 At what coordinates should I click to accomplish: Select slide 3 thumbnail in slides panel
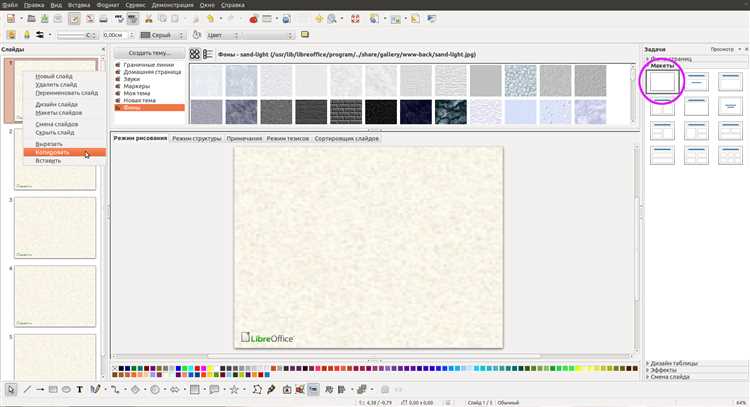(x=55, y=228)
